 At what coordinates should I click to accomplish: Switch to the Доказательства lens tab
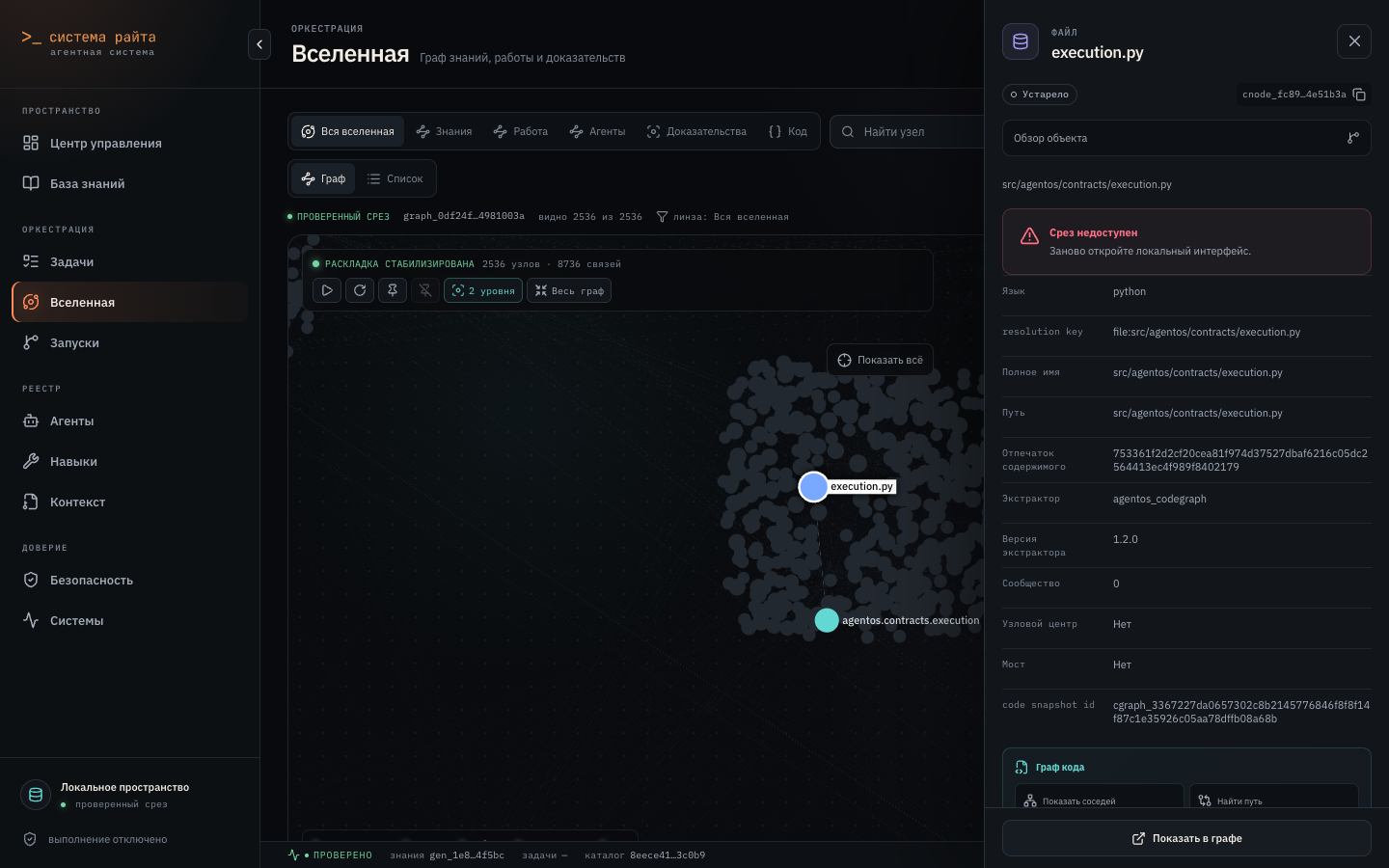pyautogui.click(x=696, y=131)
